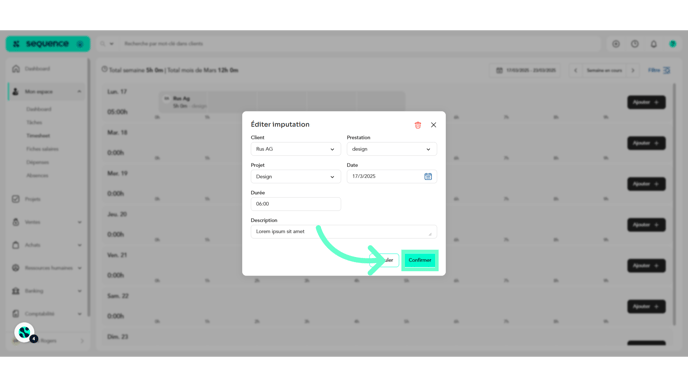Click Ajouter button for Jeu. 20
Viewport: 688px width, 387px height.
tap(646, 225)
